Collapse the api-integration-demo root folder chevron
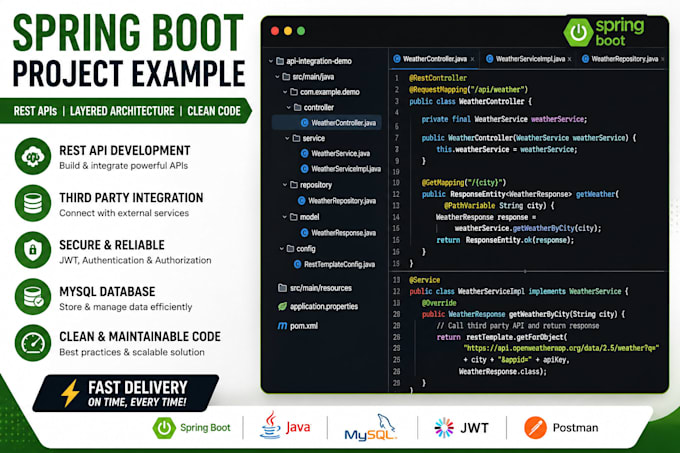The height and width of the screenshot is (453, 680). click(x=271, y=61)
